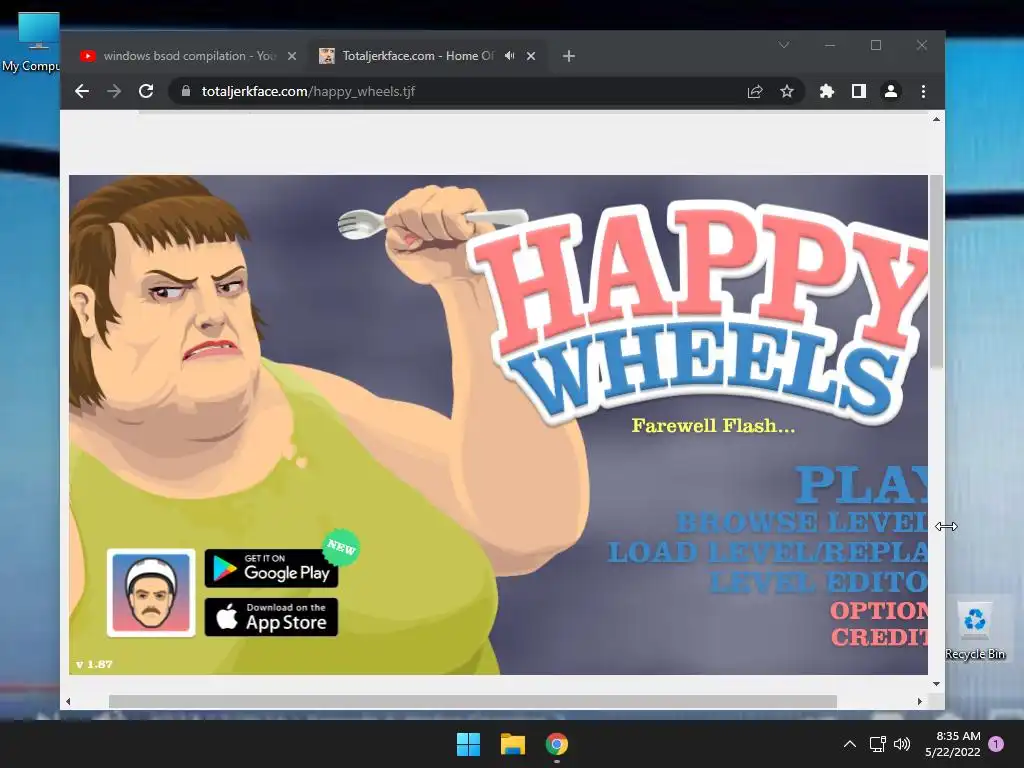Click the Get it on Google Play badge
The width and height of the screenshot is (1024, 768).
[x=271, y=568]
